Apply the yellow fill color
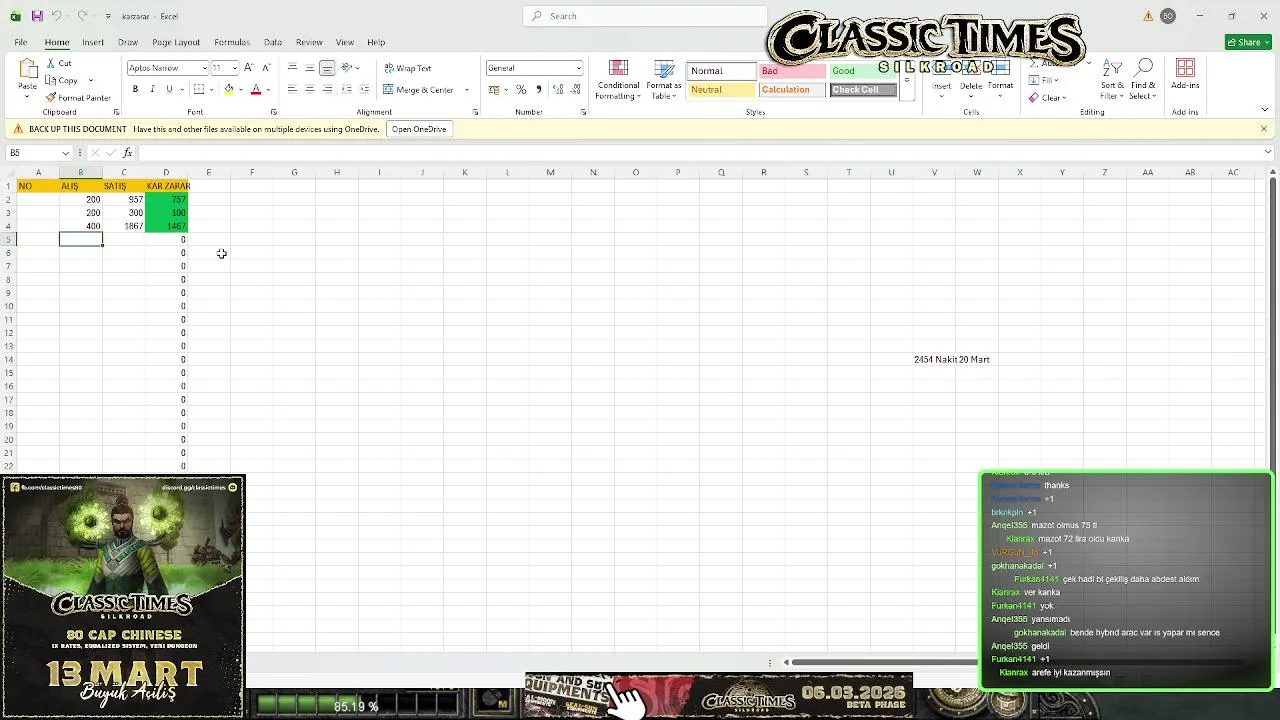This screenshot has width=1280, height=720. [x=228, y=89]
